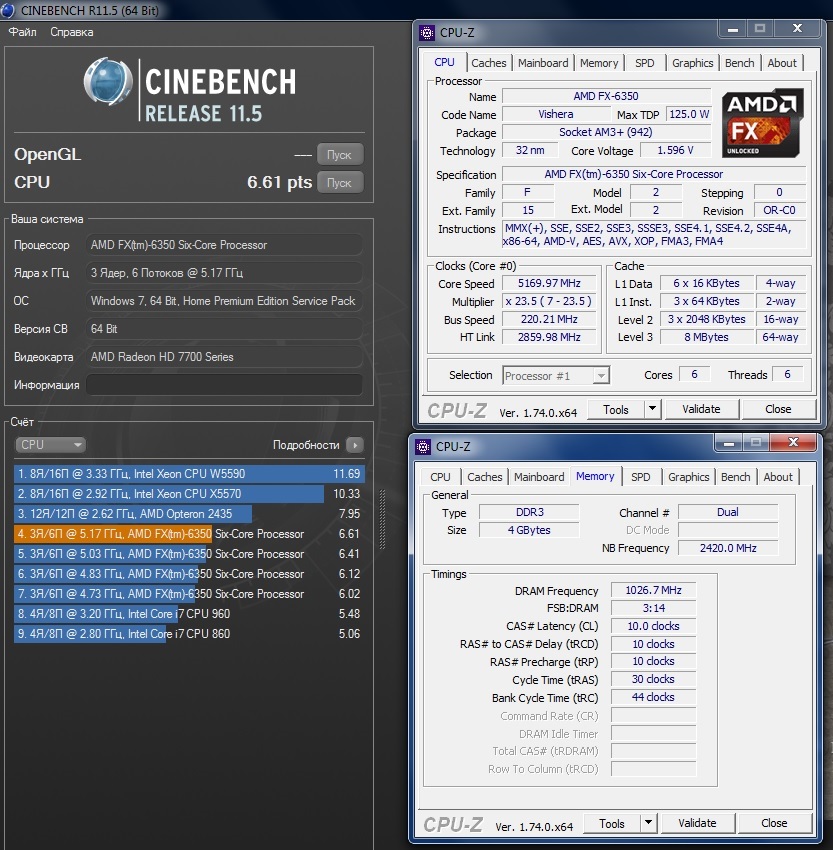833x850 pixels.
Task: Click the Видеокарта field AMD Radeon HD 7700
Action: coord(224,357)
